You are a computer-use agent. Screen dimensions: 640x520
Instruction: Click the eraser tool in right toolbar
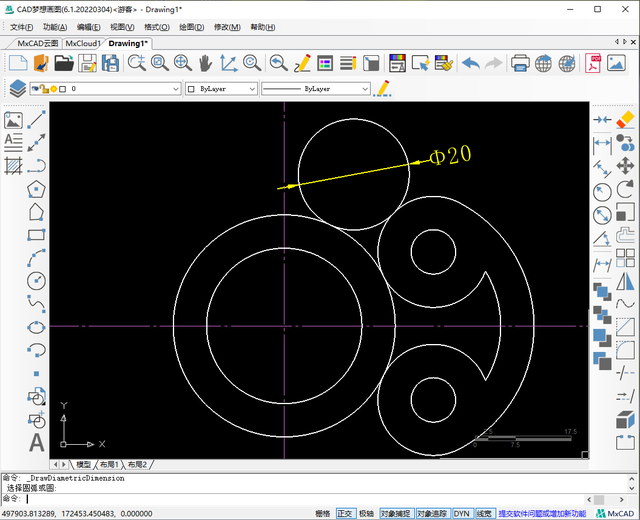click(626, 119)
